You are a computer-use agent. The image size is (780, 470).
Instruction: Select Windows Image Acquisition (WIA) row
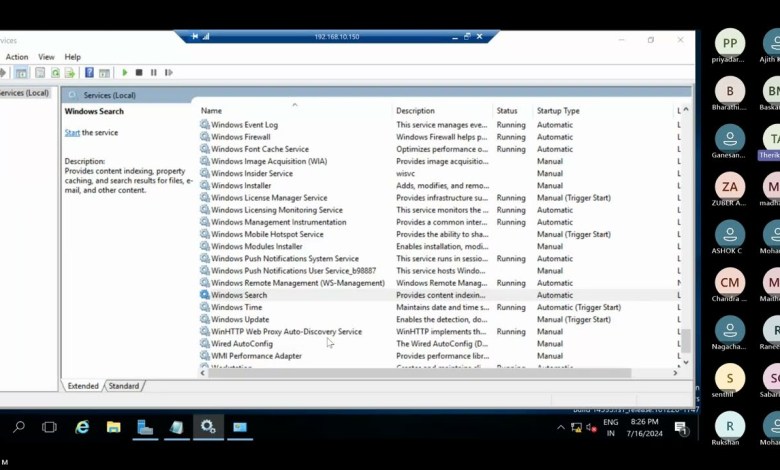(438, 161)
